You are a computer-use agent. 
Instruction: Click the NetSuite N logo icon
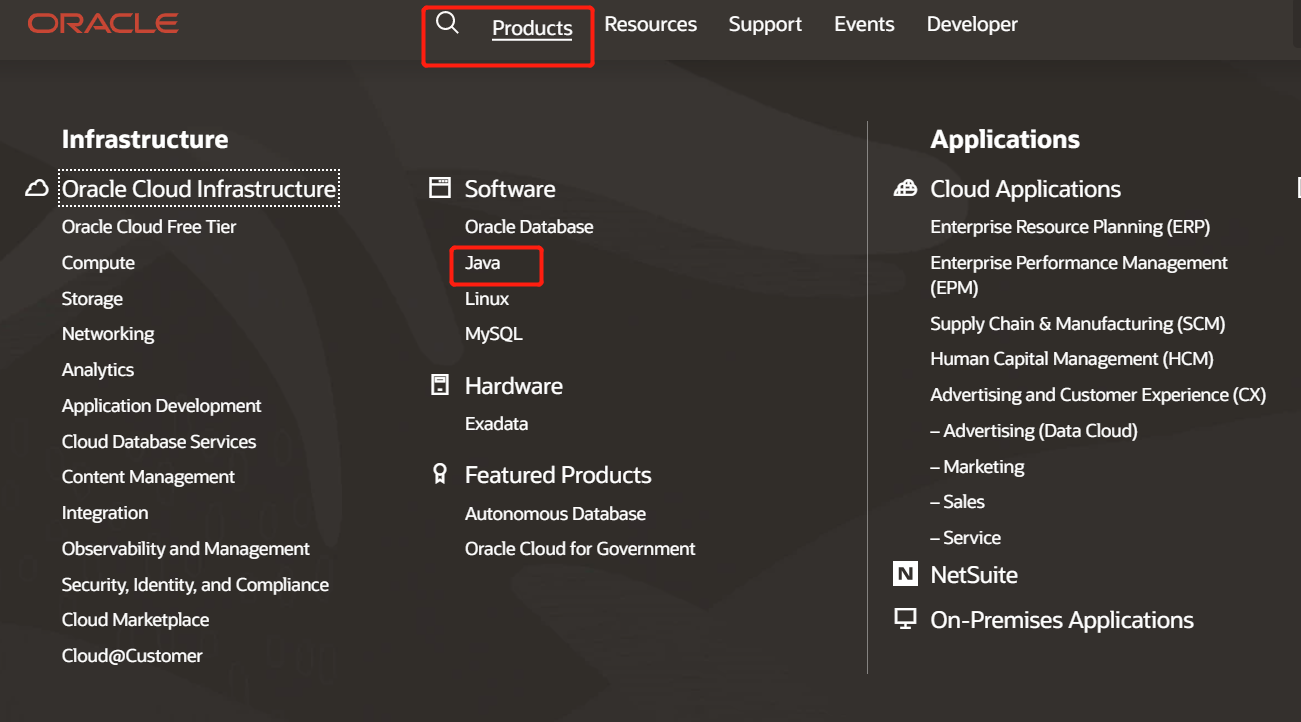click(x=905, y=574)
